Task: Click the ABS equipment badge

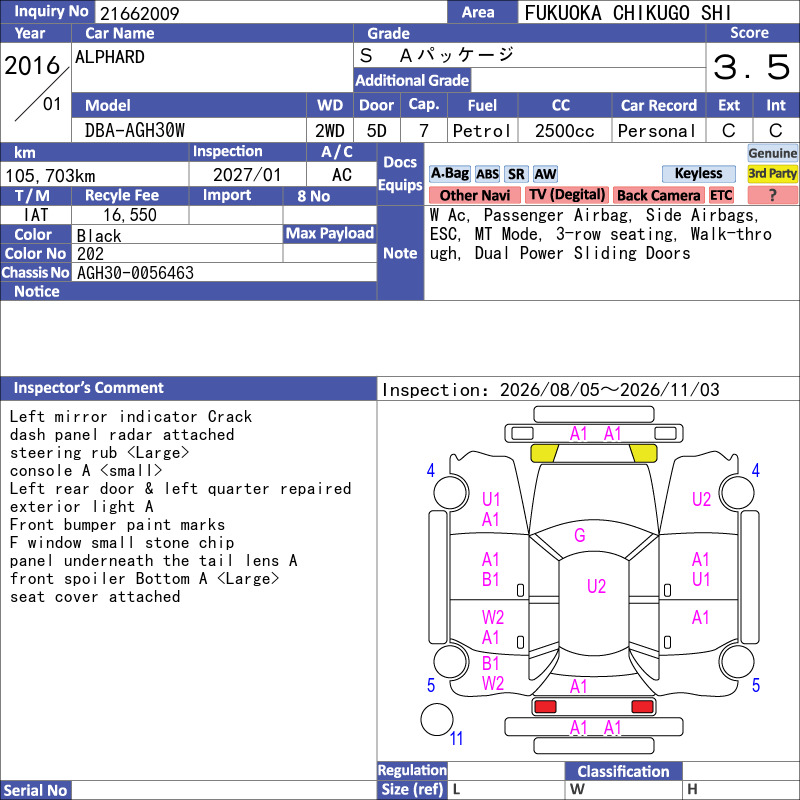Action: point(487,174)
